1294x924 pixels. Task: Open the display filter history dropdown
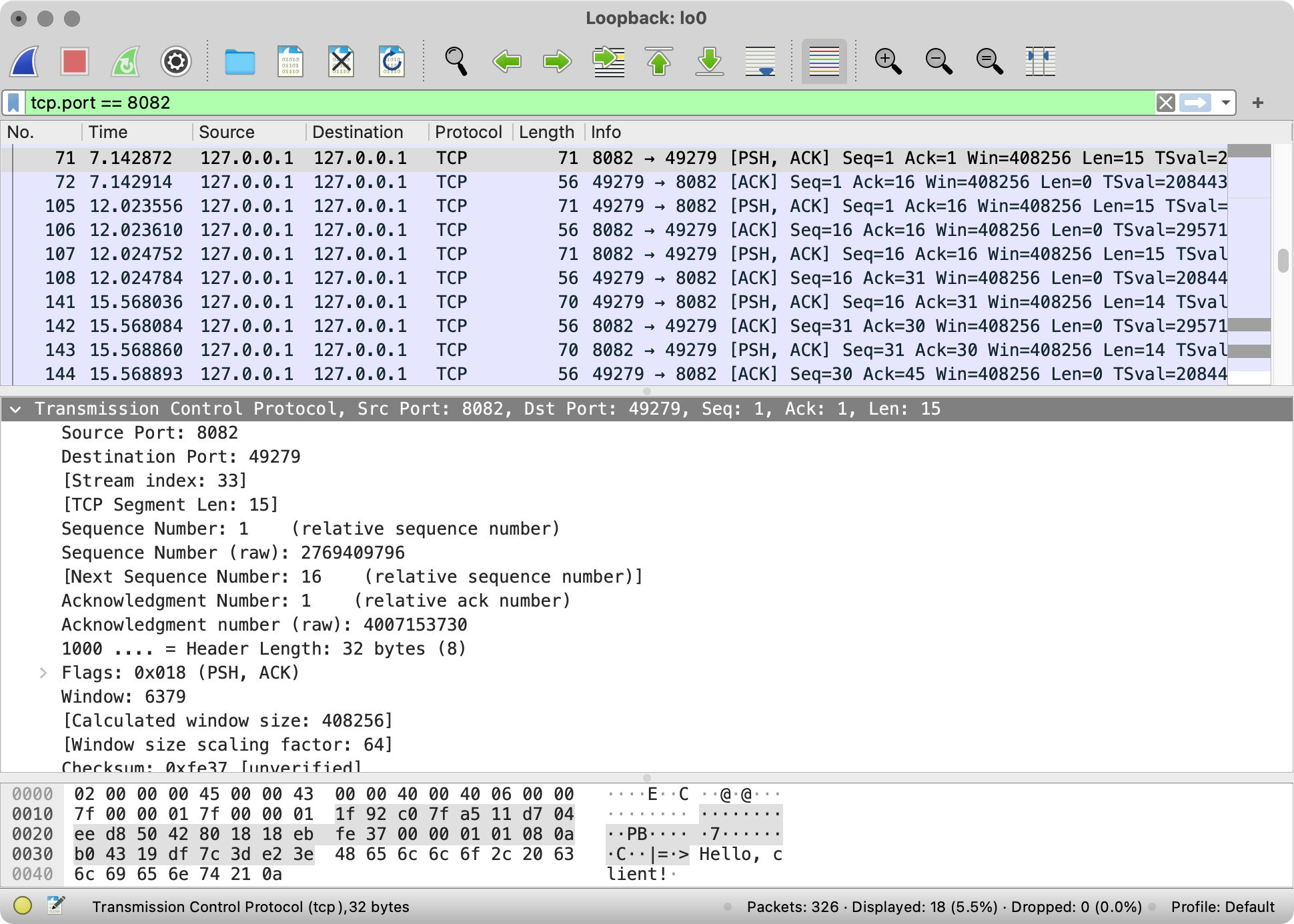pyautogui.click(x=1225, y=103)
